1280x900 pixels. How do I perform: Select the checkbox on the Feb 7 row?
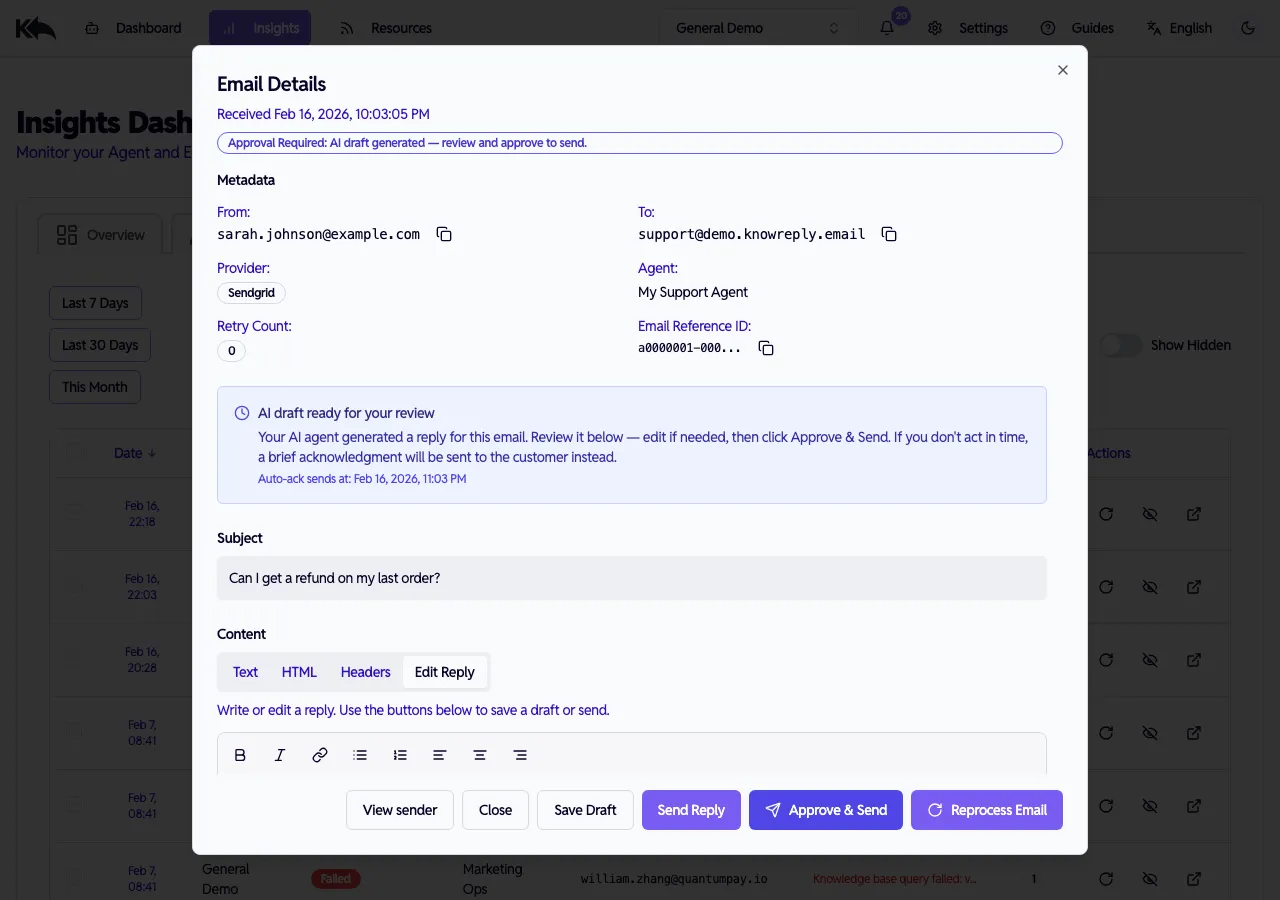tap(73, 733)
